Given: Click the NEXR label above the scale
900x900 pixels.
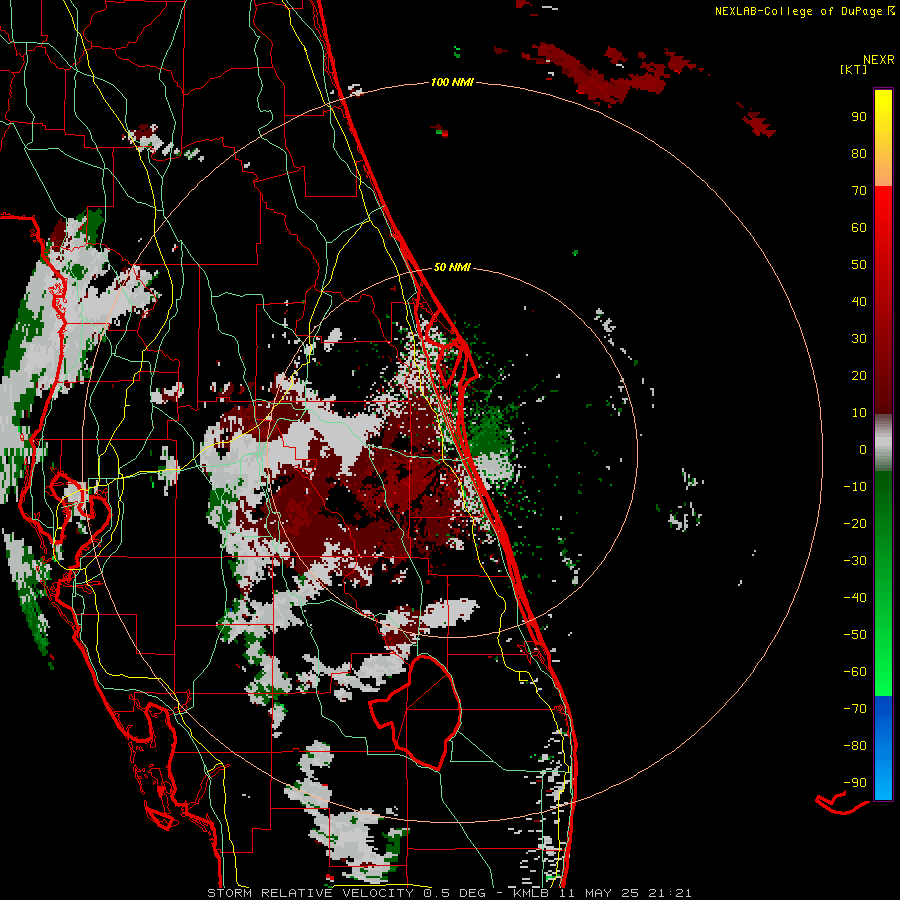Looking at the screenshot, I should point(878,59).
